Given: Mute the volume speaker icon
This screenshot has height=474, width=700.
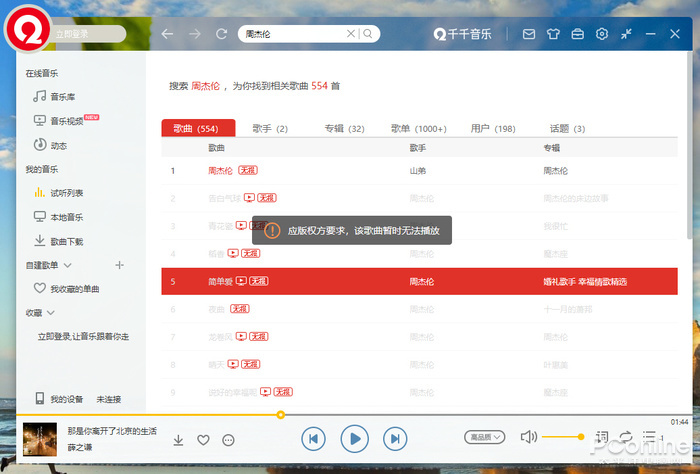Looking at the screenshot, I should click(529, 437).
